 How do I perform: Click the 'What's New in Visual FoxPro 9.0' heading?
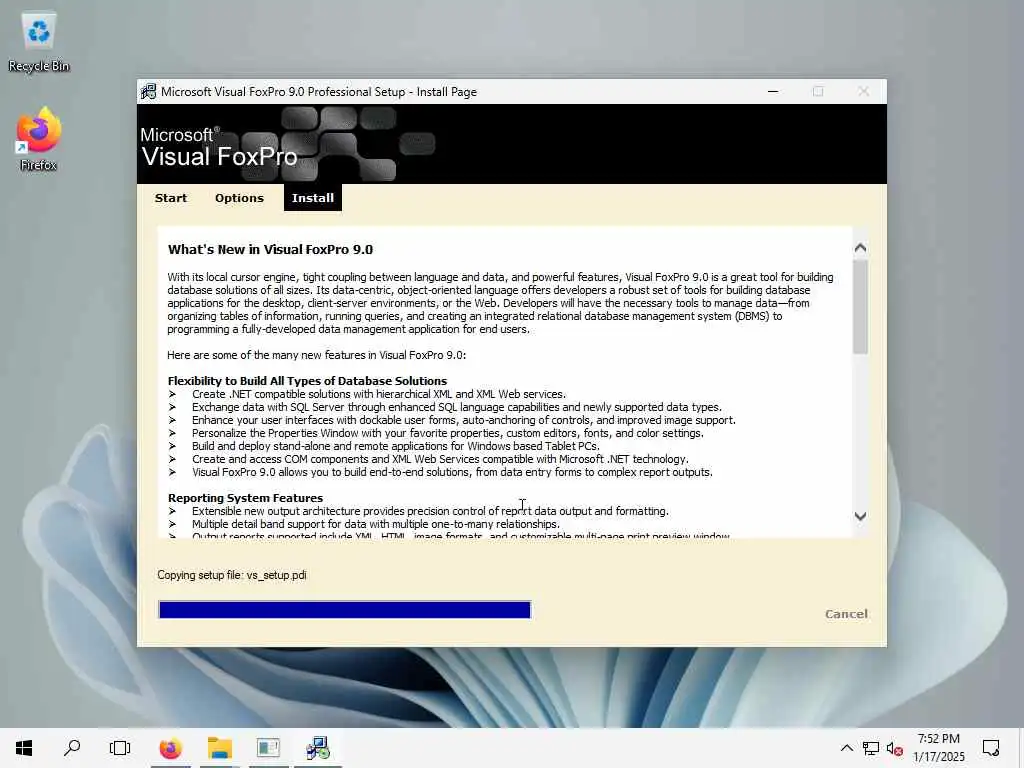pos(270,249)
